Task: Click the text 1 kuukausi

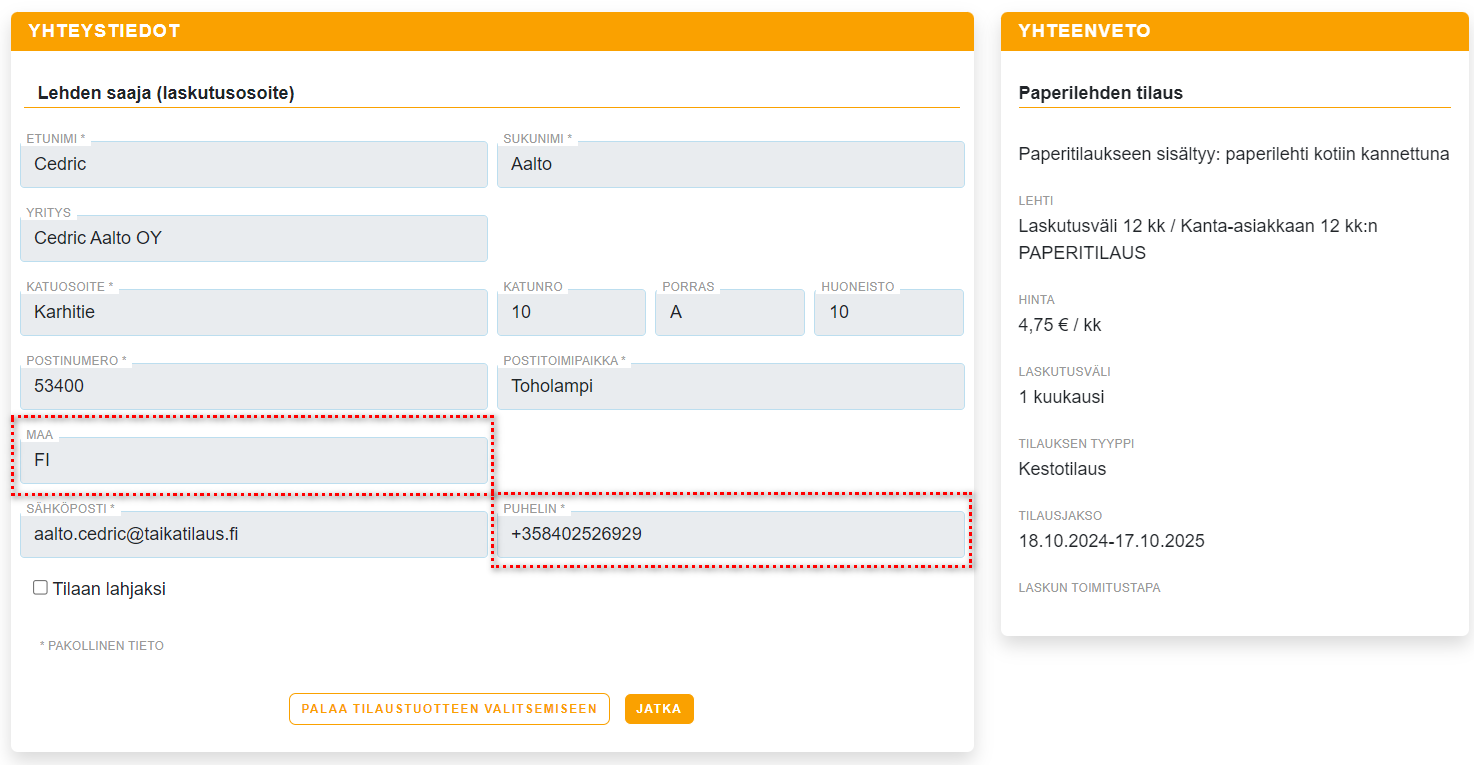Action: click(x=1062, y=397)
